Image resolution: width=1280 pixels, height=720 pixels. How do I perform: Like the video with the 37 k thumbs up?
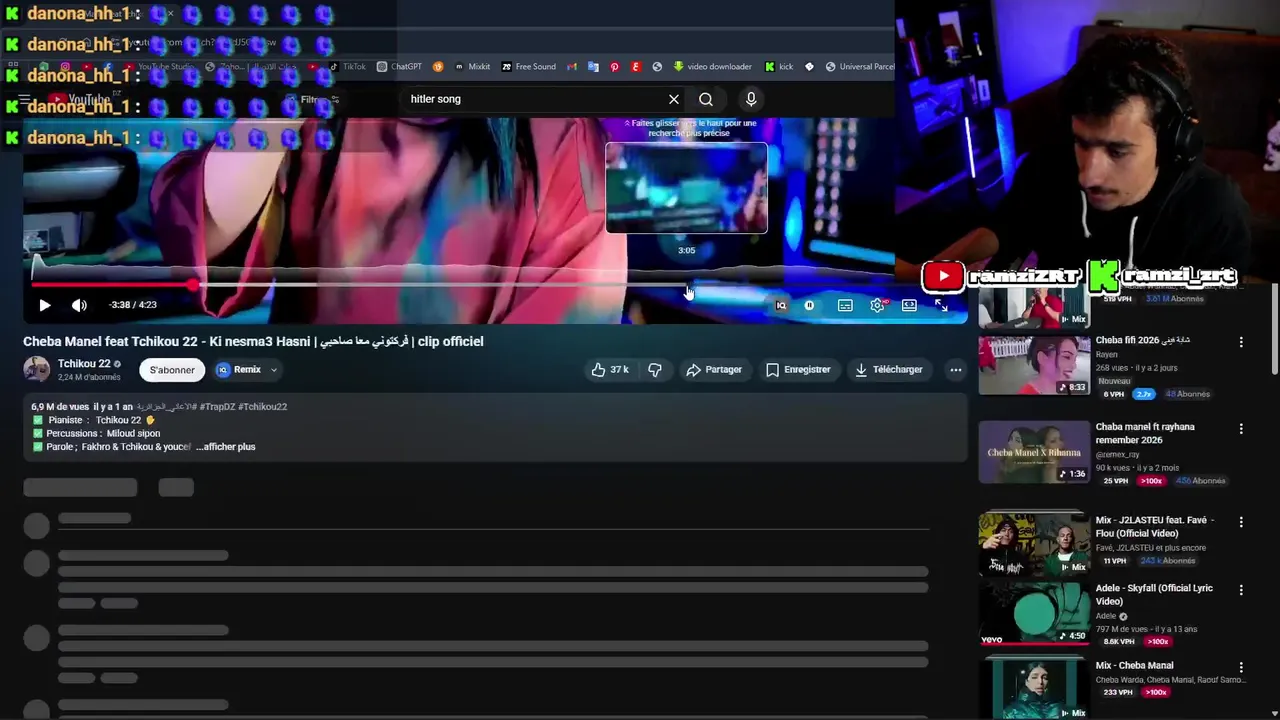610,370
